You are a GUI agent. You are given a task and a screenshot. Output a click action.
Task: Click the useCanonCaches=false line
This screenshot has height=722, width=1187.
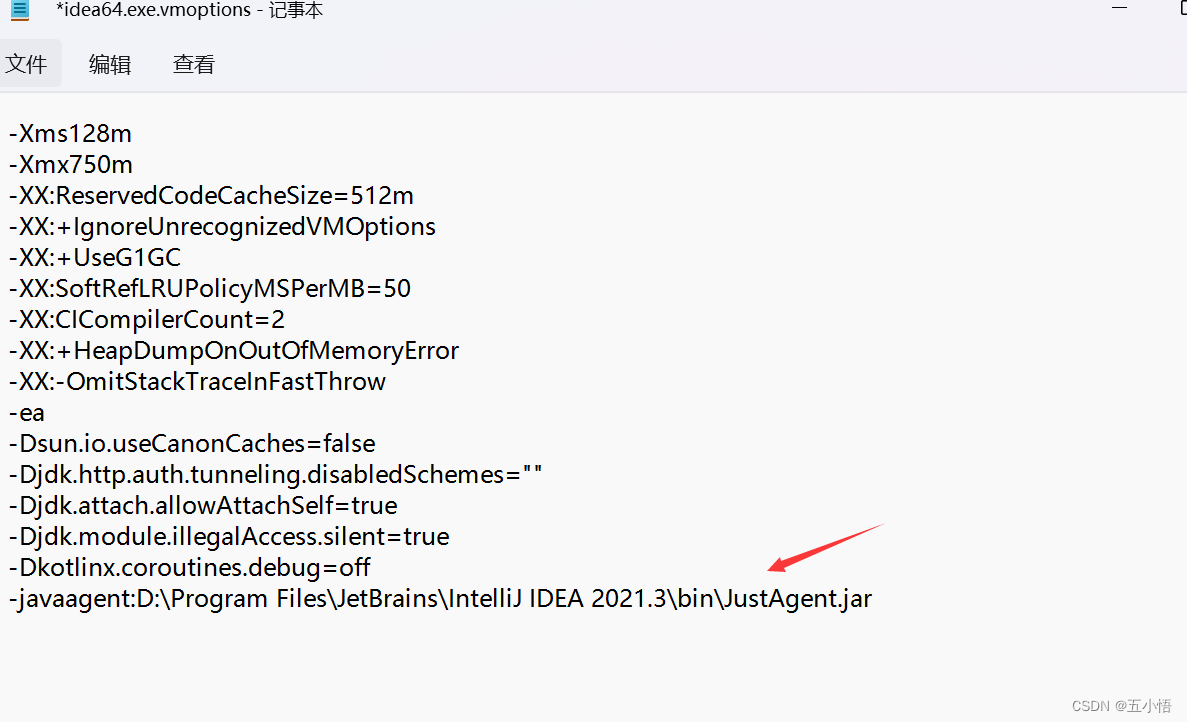192,444
